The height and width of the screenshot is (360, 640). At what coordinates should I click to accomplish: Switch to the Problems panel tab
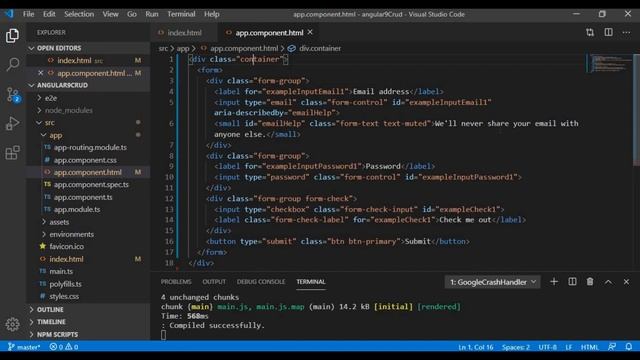pyautogui.click(x=176, y=282)
